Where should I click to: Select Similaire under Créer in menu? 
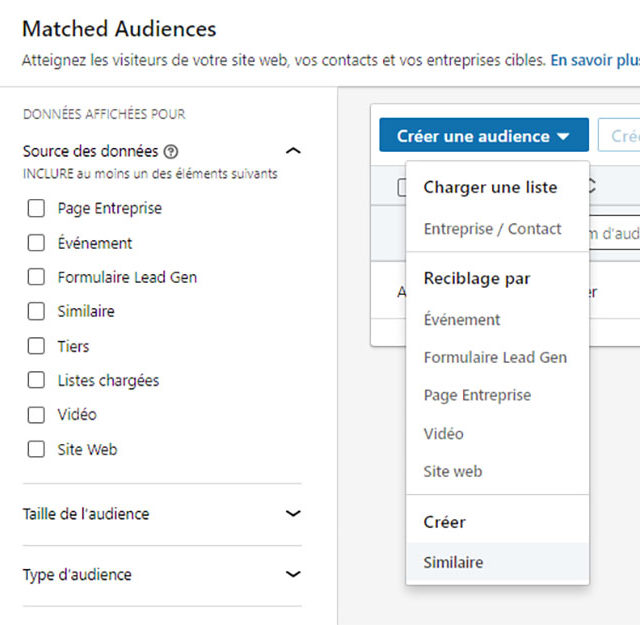pos(498,563)
